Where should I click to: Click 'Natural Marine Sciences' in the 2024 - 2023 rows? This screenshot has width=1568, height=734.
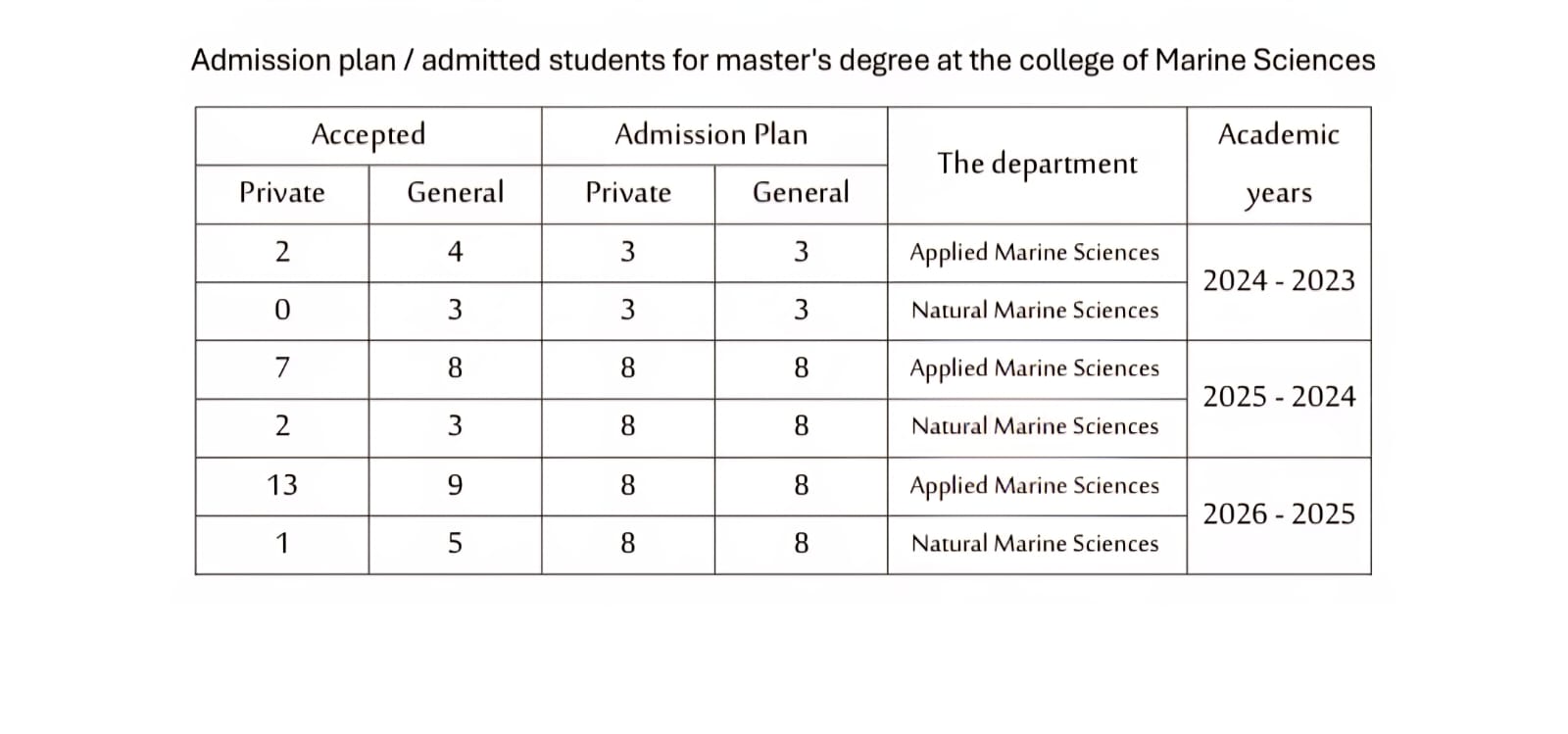pyautogui.click(x=1035, y=311)
